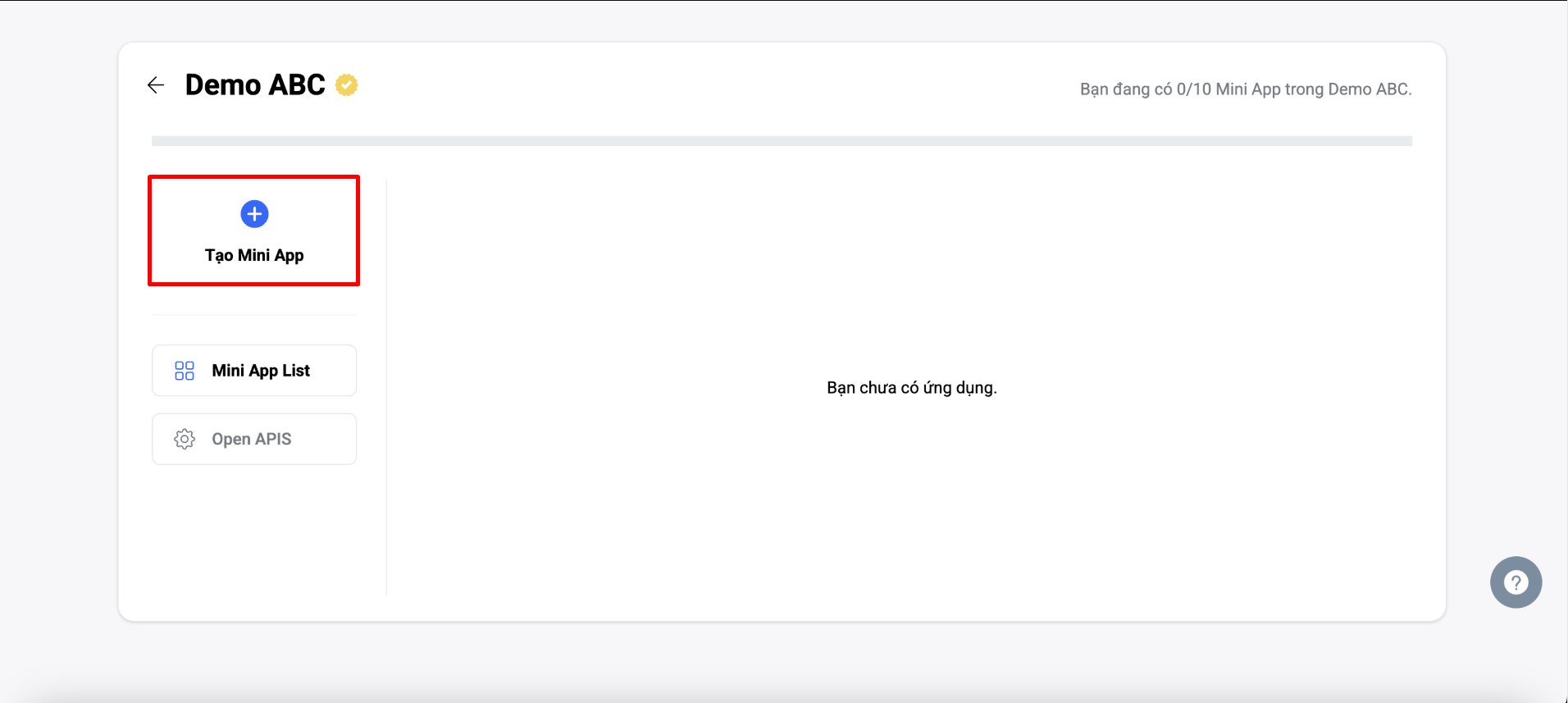Viewport: 1568px width, 703px height.
Task: Click the "0/10" count in quota text
Action: click(1193, 89)
